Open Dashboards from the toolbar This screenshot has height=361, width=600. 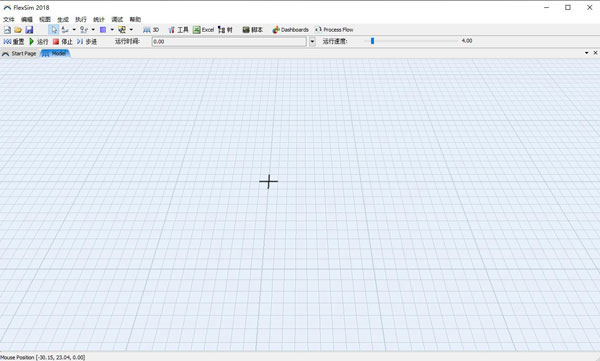point(290,29)
